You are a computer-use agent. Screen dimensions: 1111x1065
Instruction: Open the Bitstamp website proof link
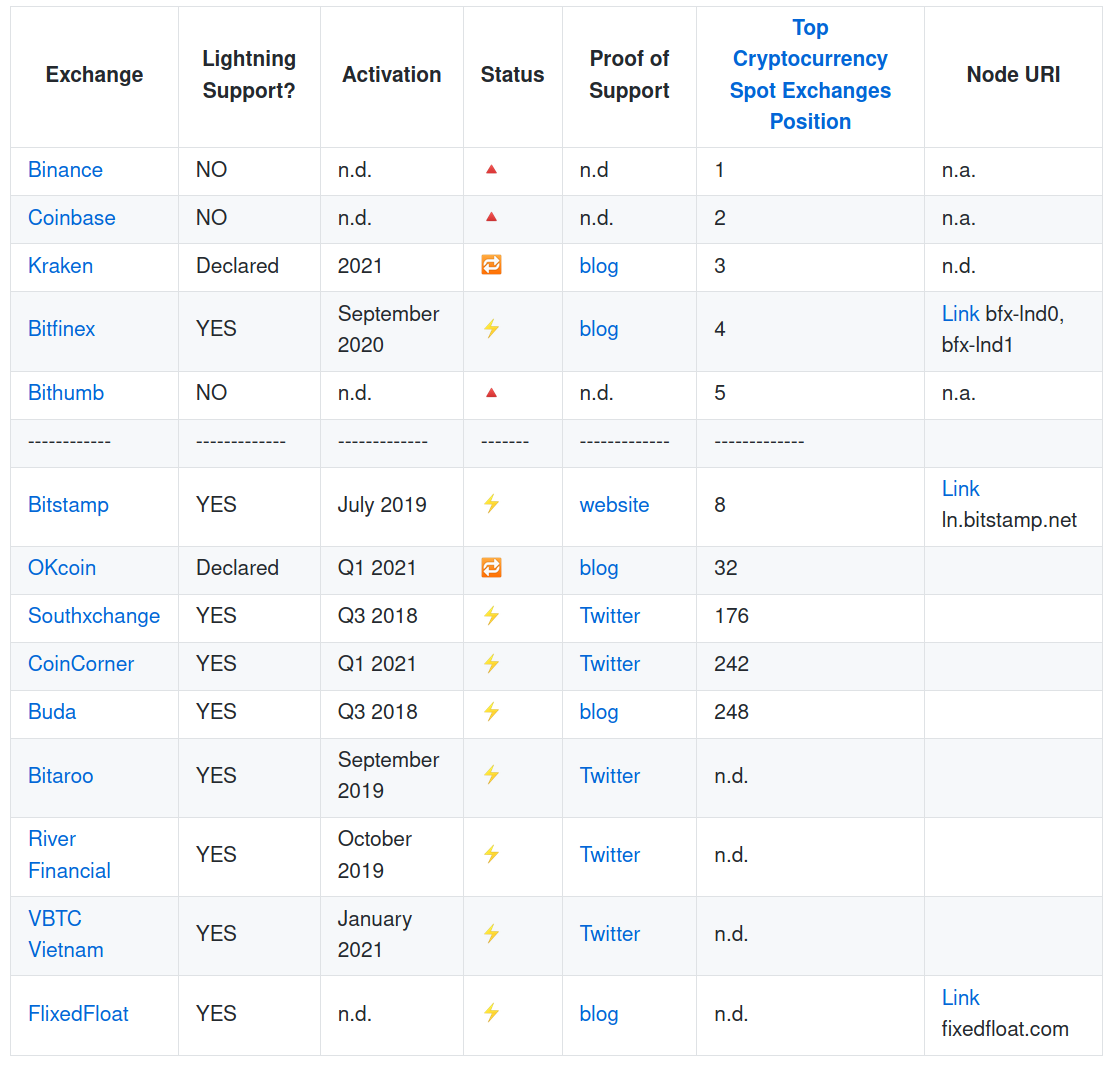614,505
